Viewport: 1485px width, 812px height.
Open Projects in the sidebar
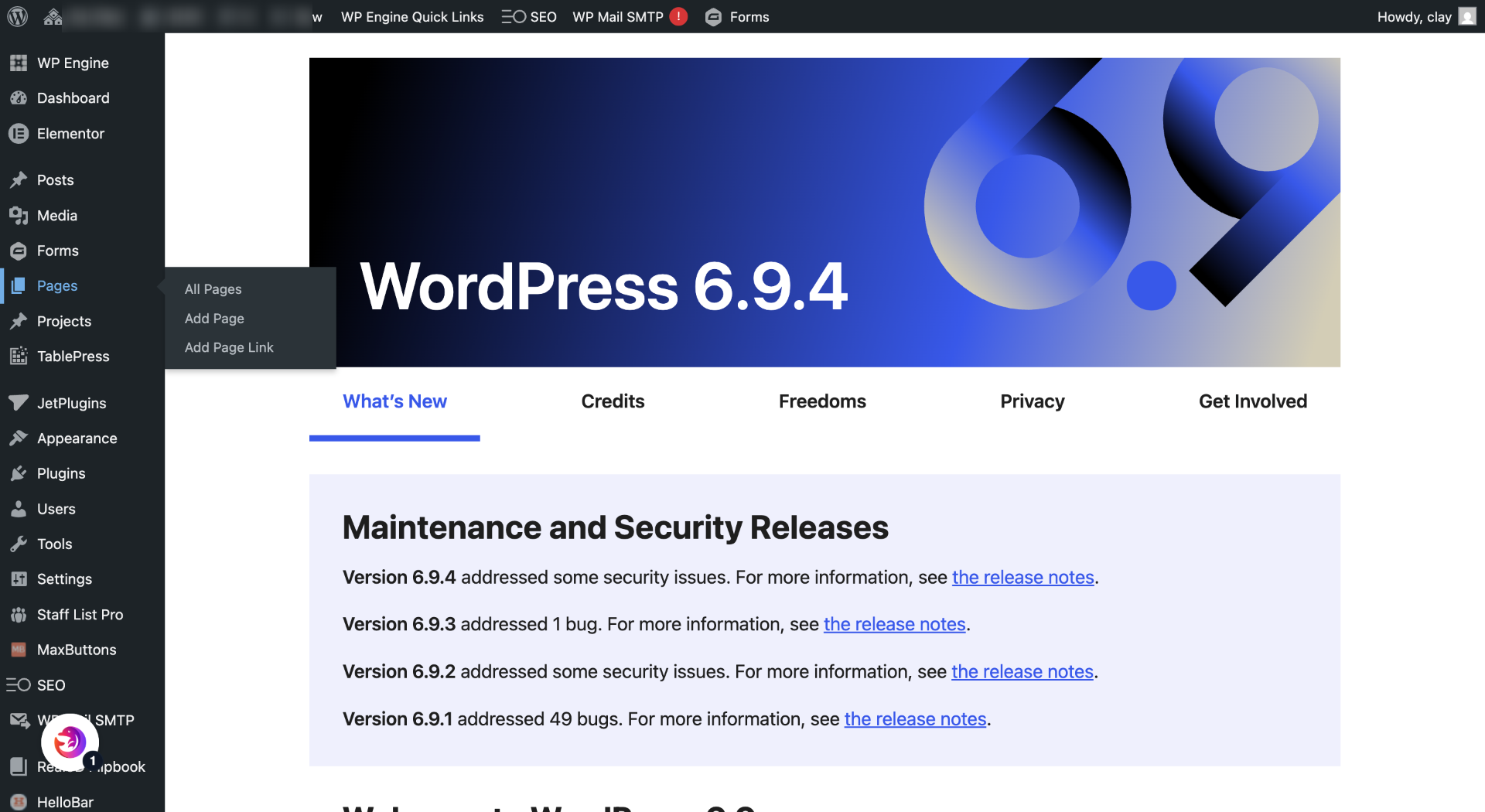point(82,321)
